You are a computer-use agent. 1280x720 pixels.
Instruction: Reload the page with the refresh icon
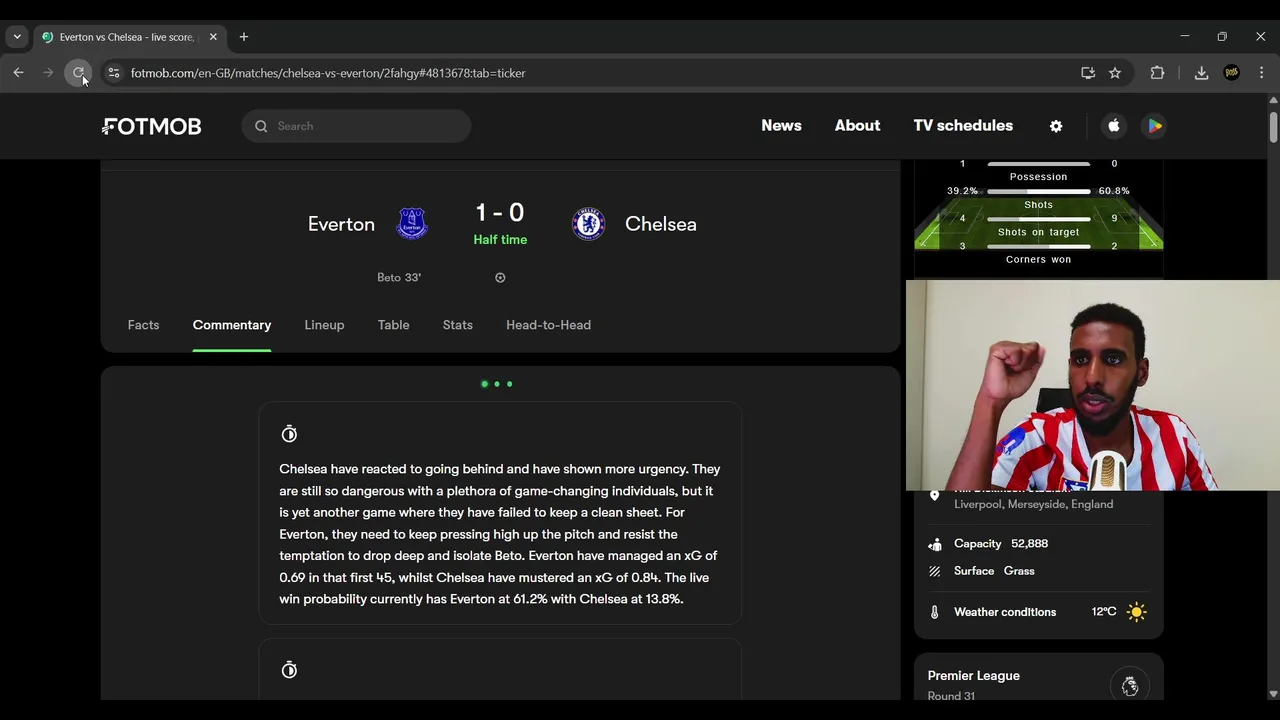78,73
